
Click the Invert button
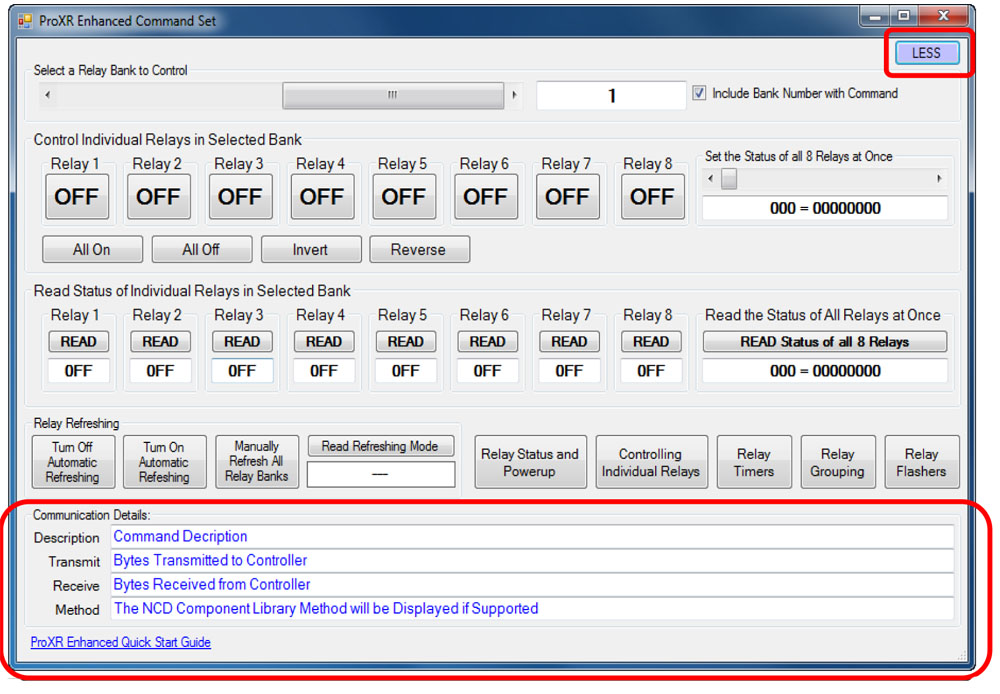click(x=311, y=249)
